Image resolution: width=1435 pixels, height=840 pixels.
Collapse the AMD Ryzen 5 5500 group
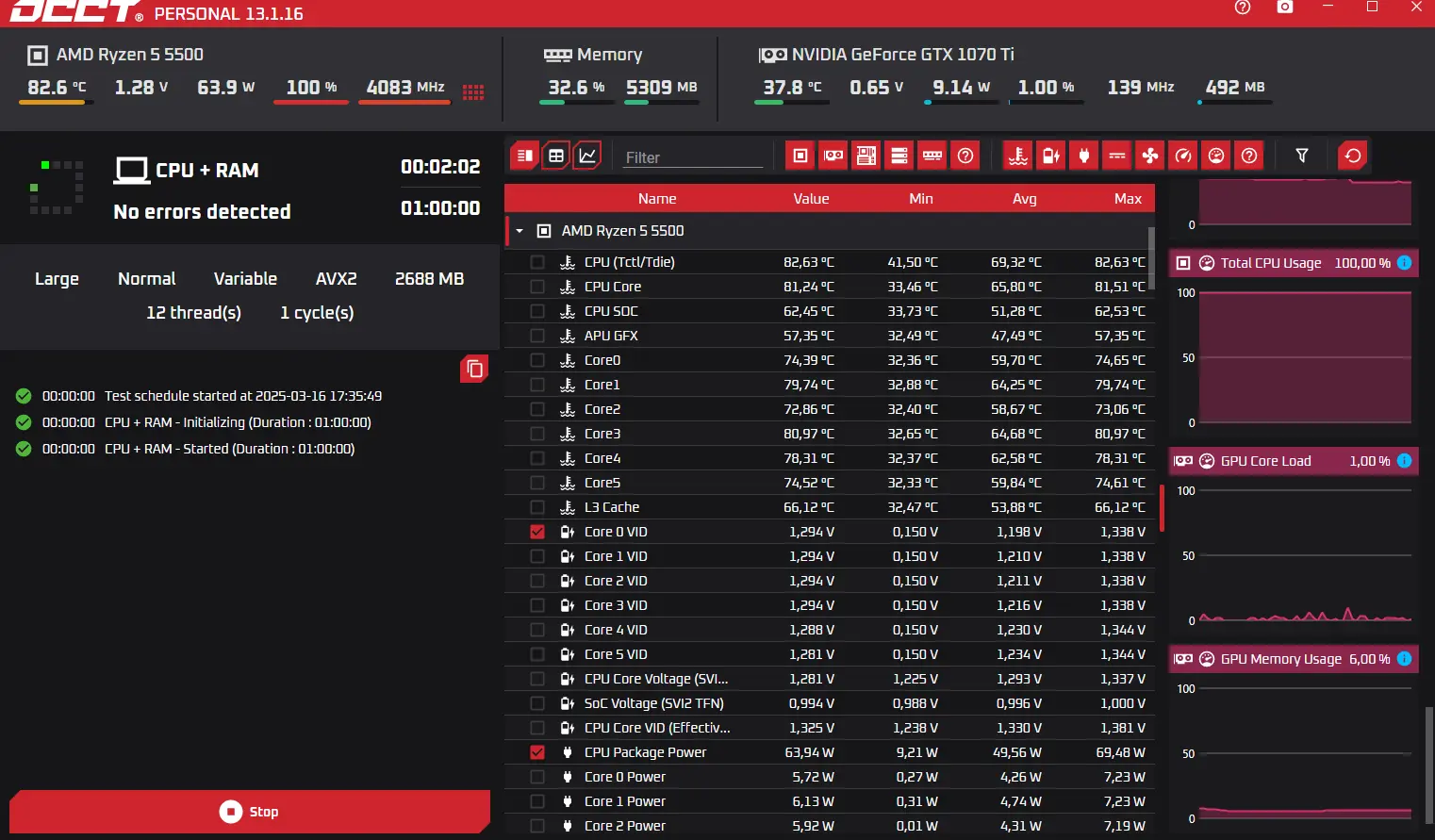[520, 231]
